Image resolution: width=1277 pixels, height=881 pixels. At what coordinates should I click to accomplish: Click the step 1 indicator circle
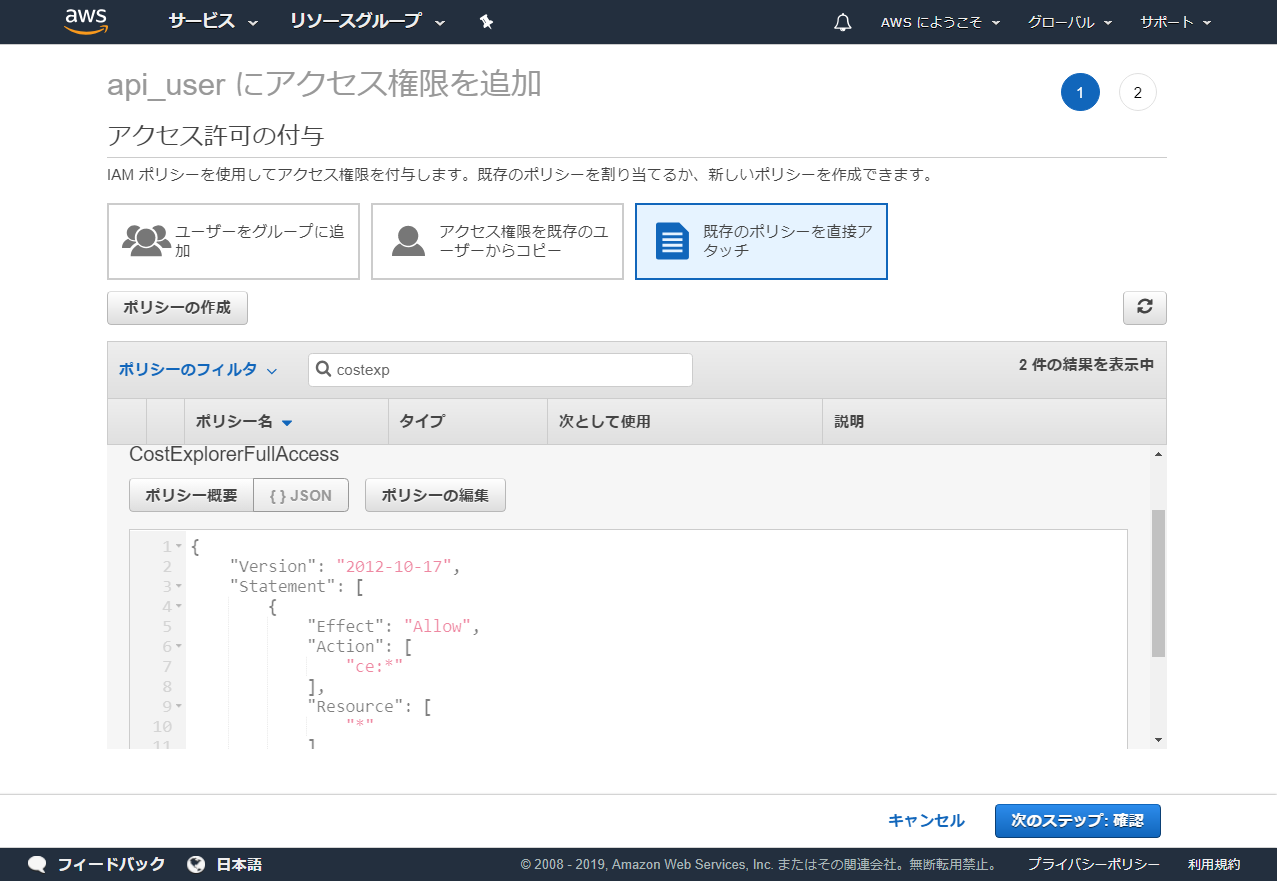coord(1080,93)
